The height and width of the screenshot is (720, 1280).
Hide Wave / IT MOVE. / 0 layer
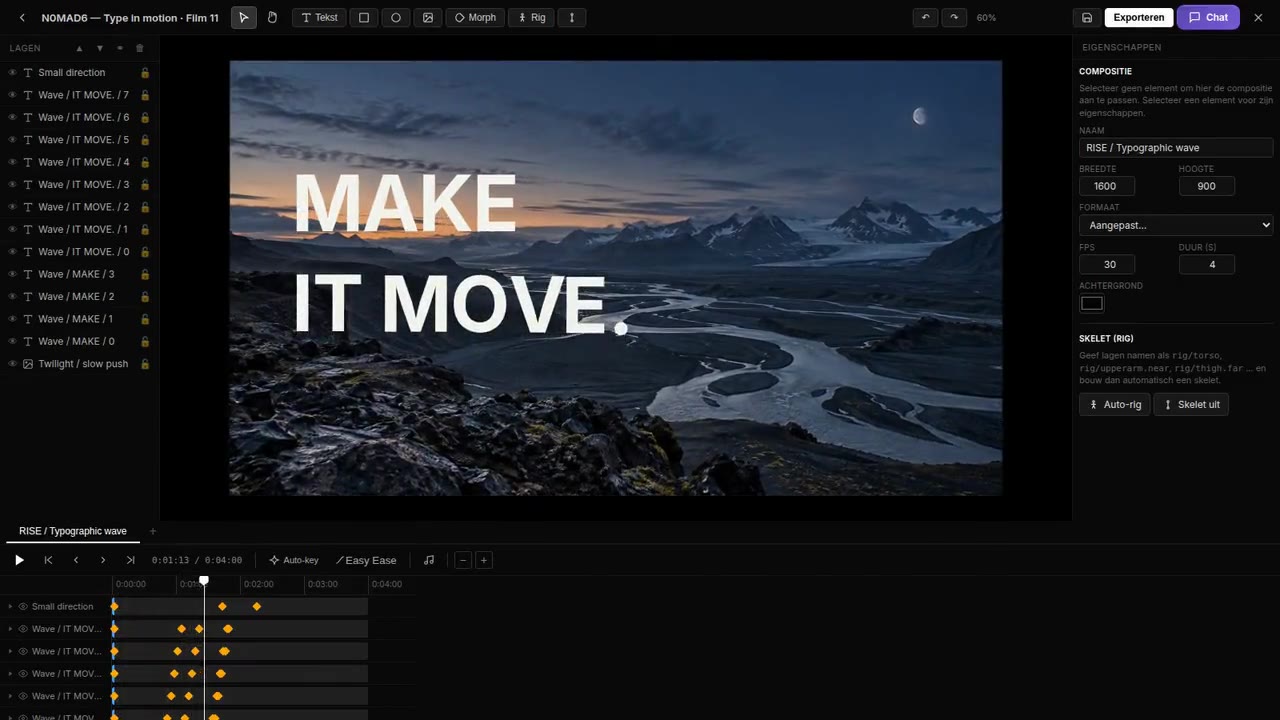12,252
